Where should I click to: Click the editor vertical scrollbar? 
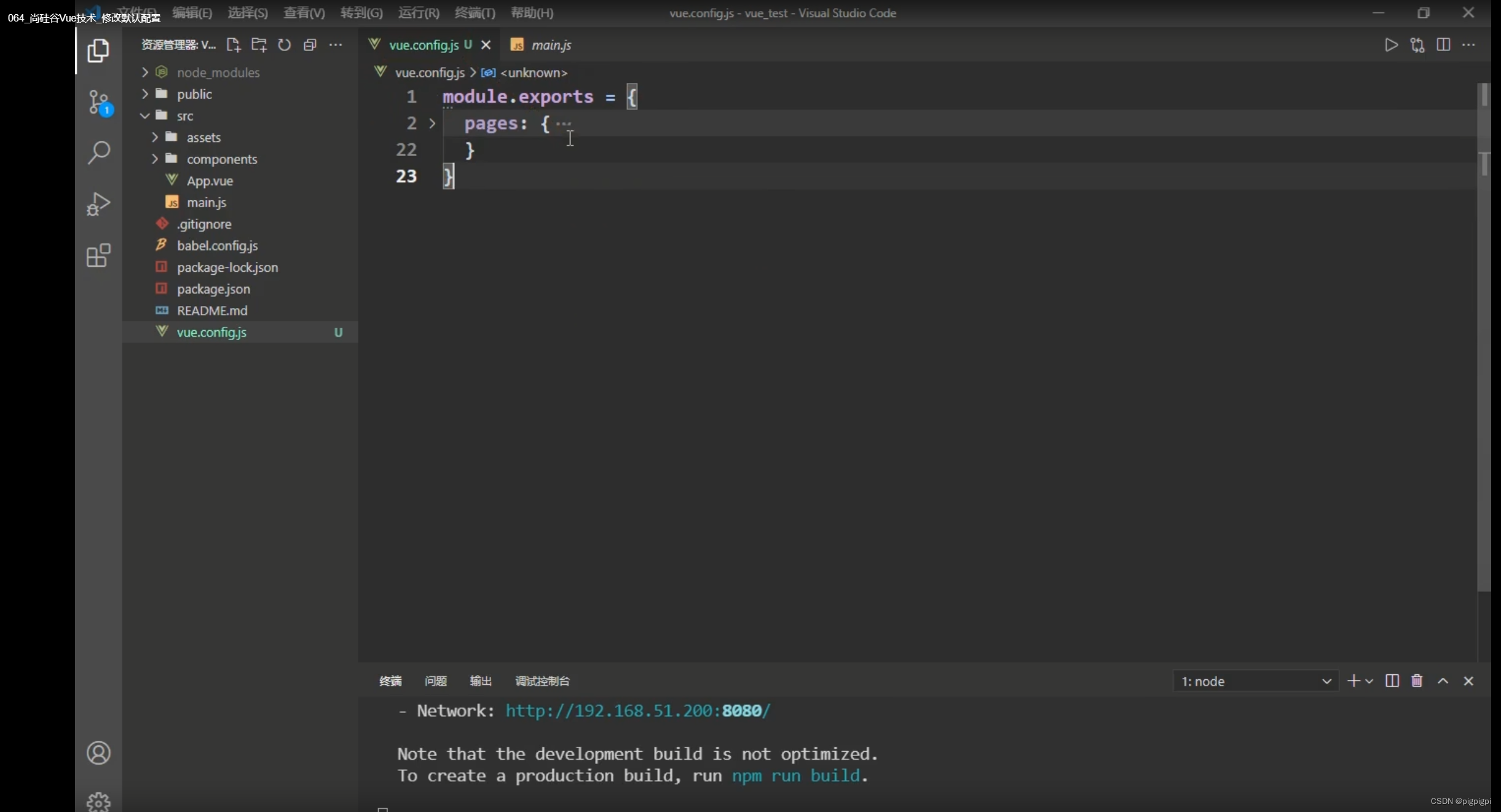(x=1484, y=337)
